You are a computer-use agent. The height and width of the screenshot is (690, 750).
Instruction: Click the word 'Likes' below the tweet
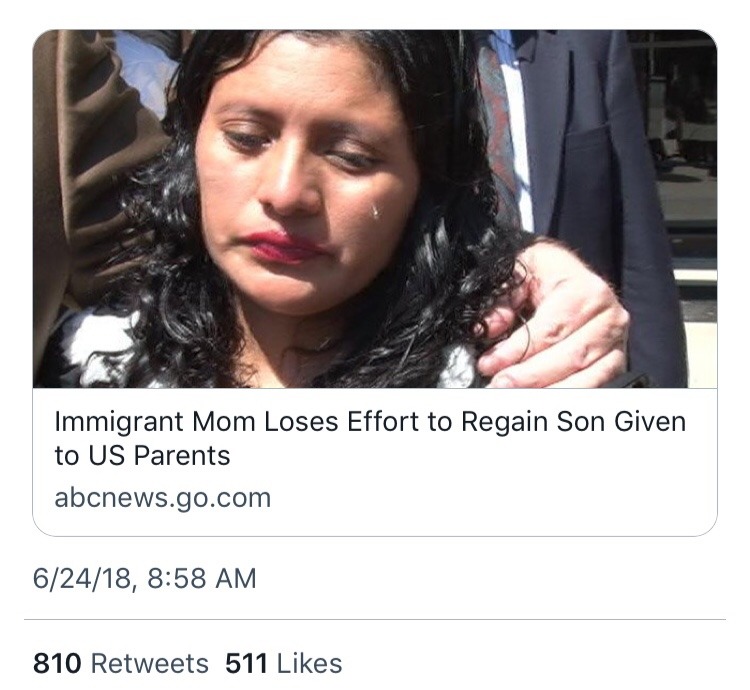point(309,663)
